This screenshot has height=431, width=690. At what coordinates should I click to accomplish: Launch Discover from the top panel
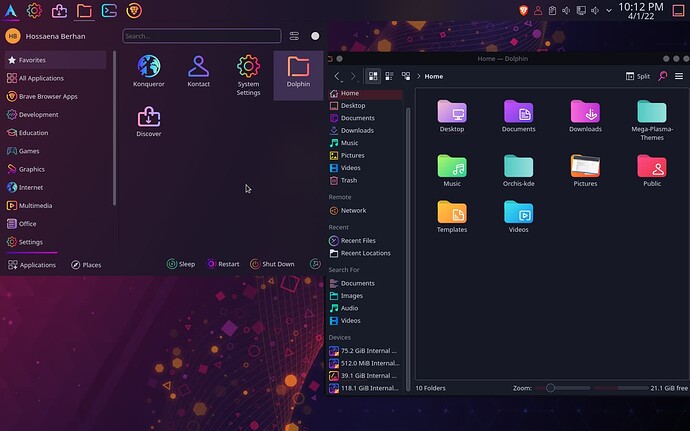pos(59,11)
